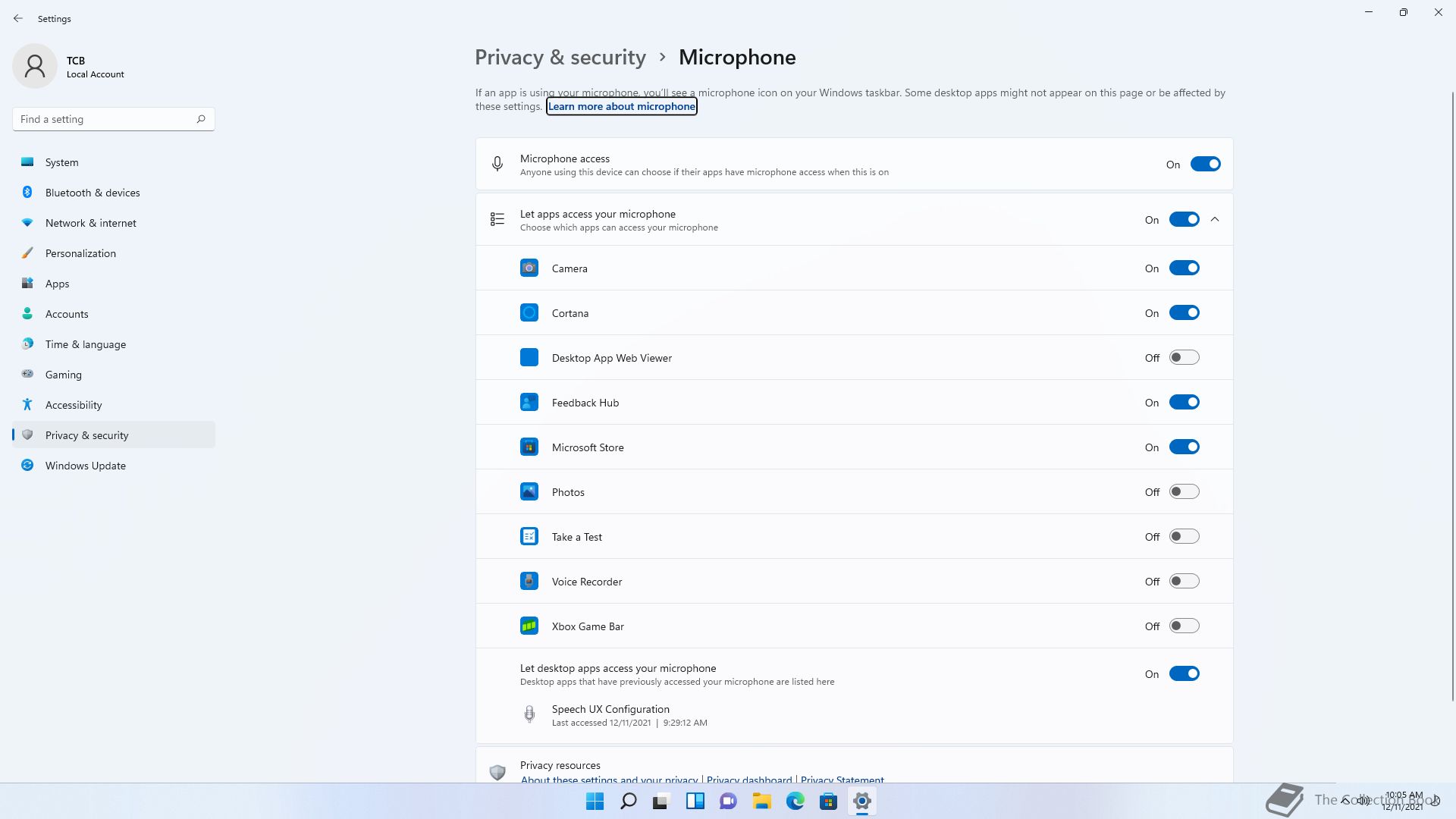Click the Photos app icon
The image size is (1456, 819).
click(x=529, y=491)
